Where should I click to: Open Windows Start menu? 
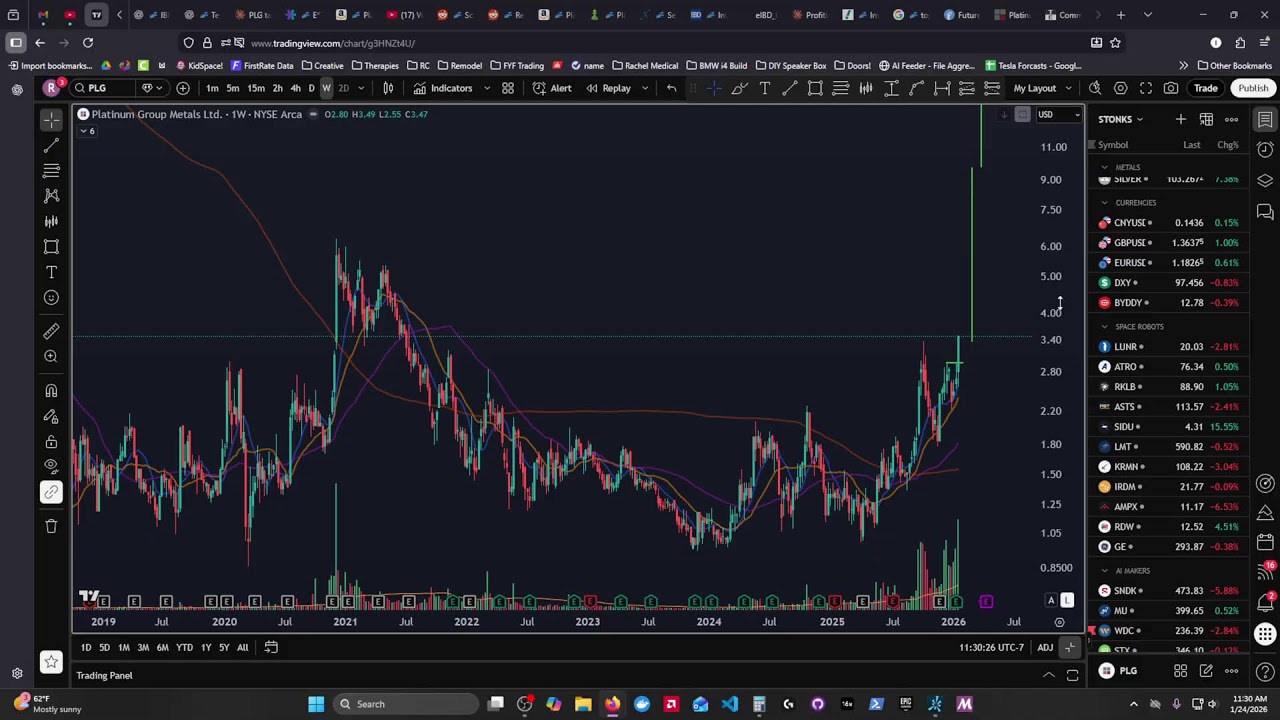pyautogui.click(x=316, y=704)
